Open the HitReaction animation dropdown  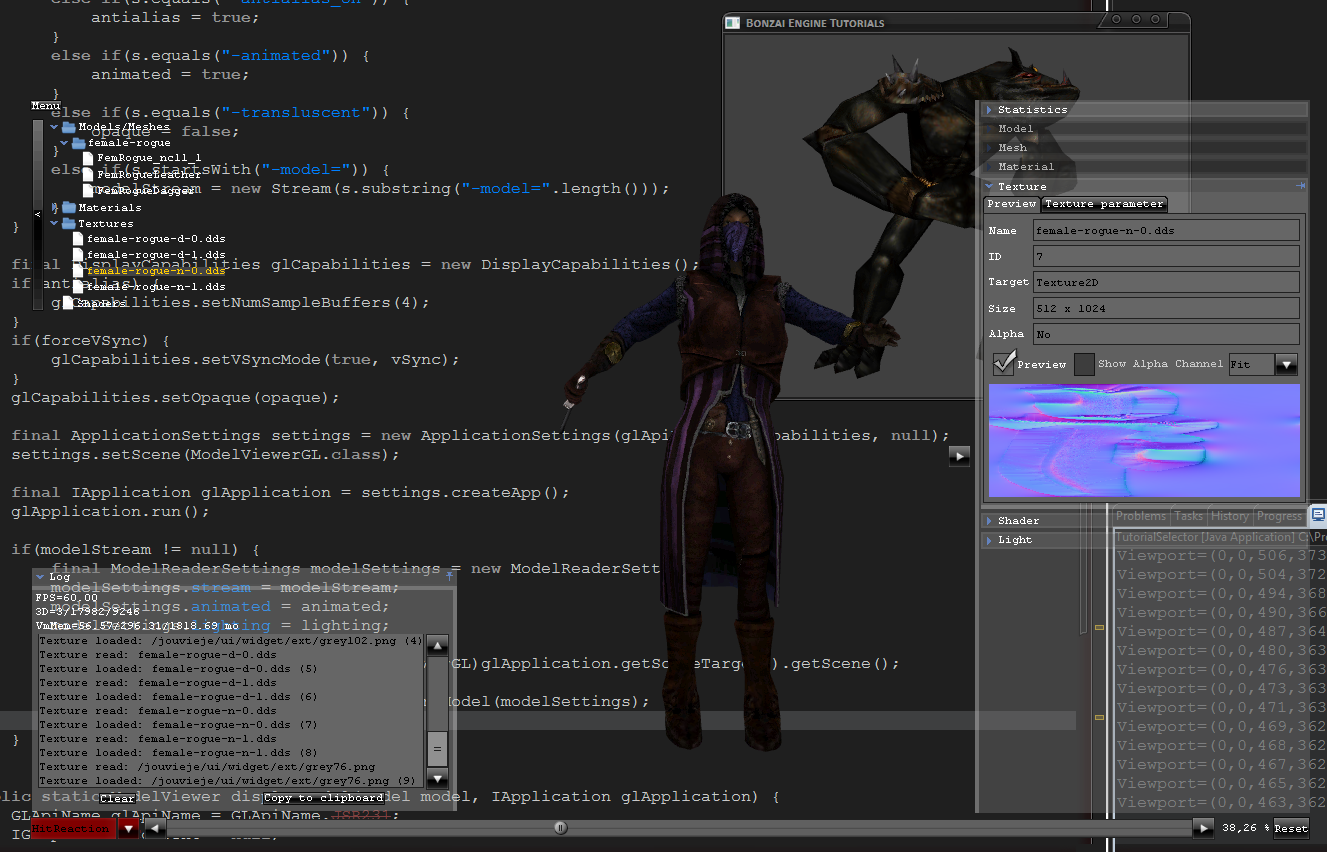point(128,828)
